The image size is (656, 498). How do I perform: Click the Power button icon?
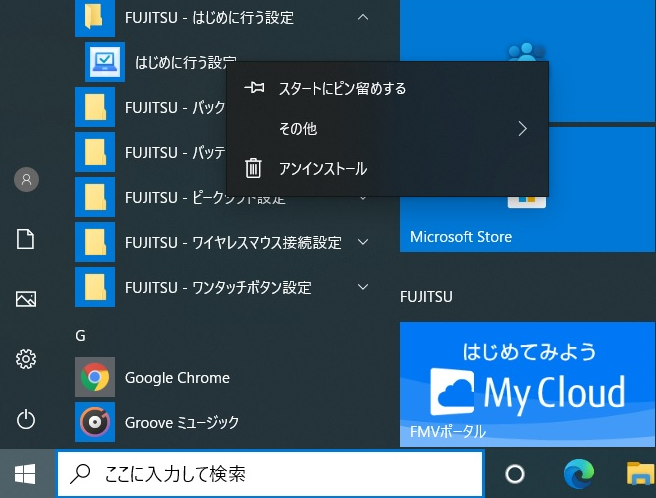[26, 419]
